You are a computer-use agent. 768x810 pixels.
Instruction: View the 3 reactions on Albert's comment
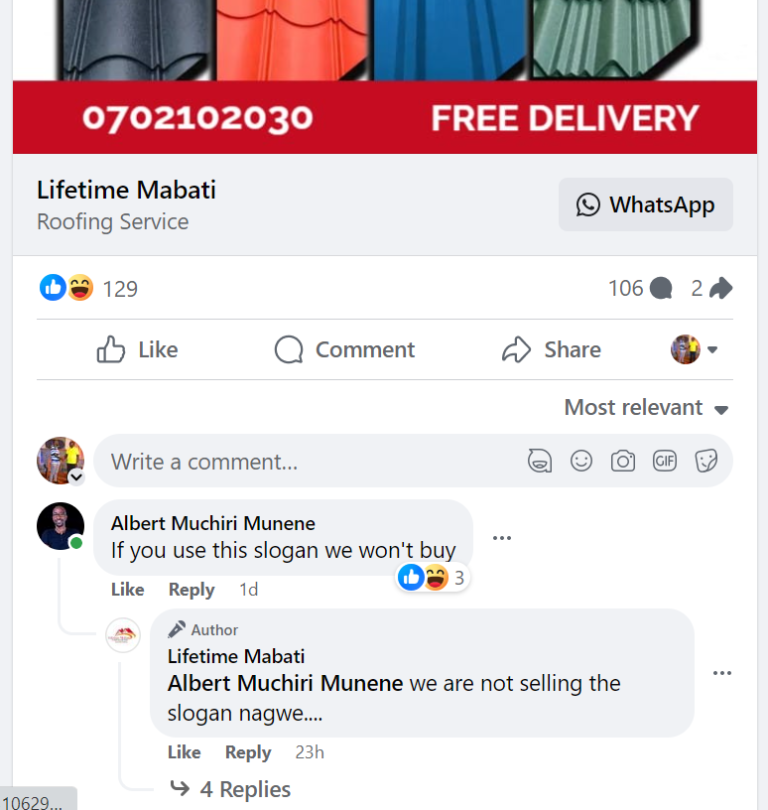click(x=430, y=577)
